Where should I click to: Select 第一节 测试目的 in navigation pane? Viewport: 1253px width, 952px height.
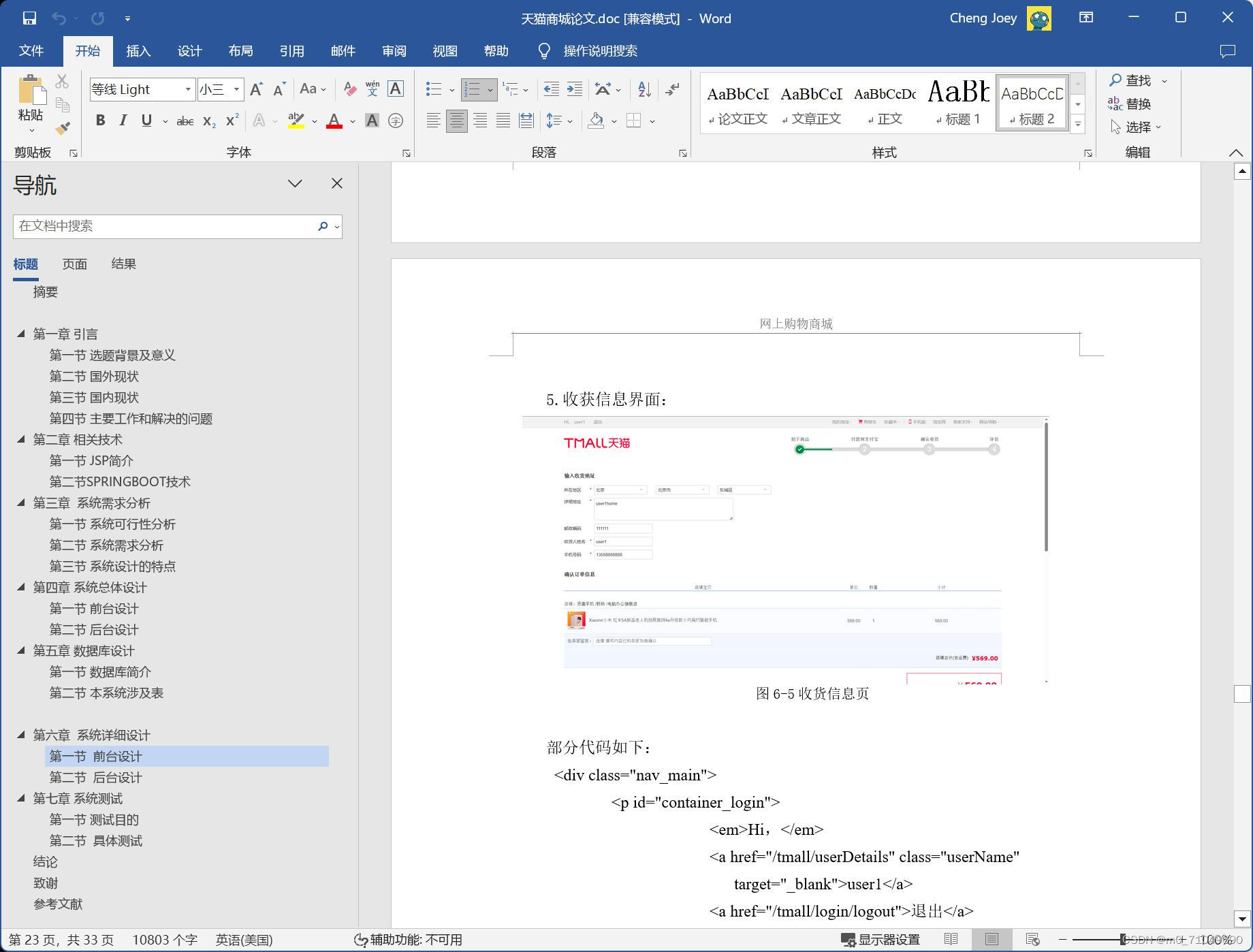[x=94, y=819]
